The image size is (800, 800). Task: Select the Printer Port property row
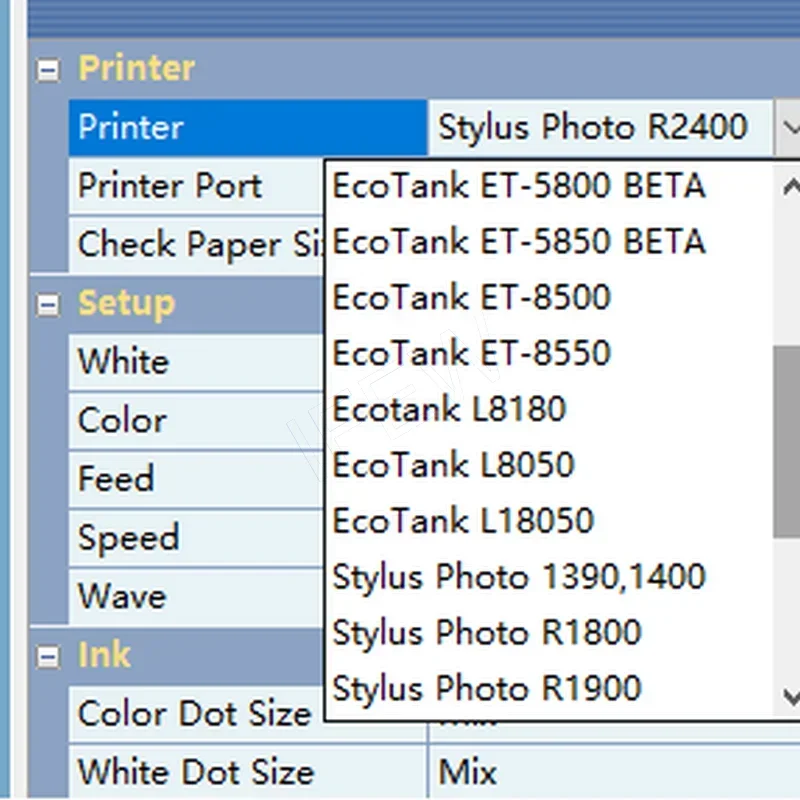[196, 186]
